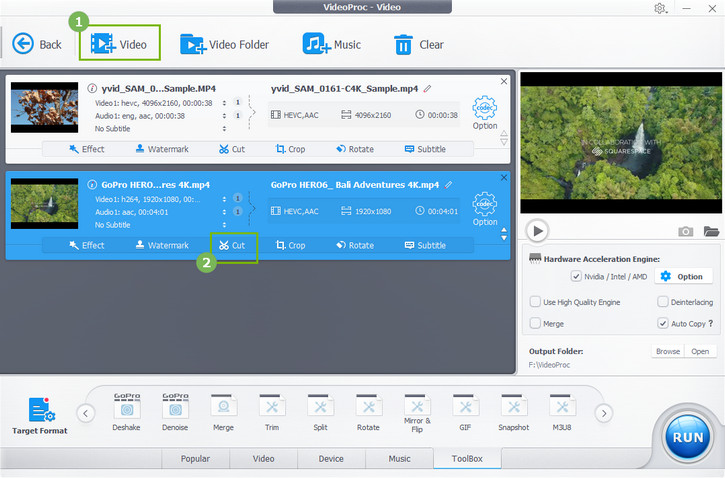Open Rotate for yvid_SAM video

pyautogui.click(x=355, y=149)
